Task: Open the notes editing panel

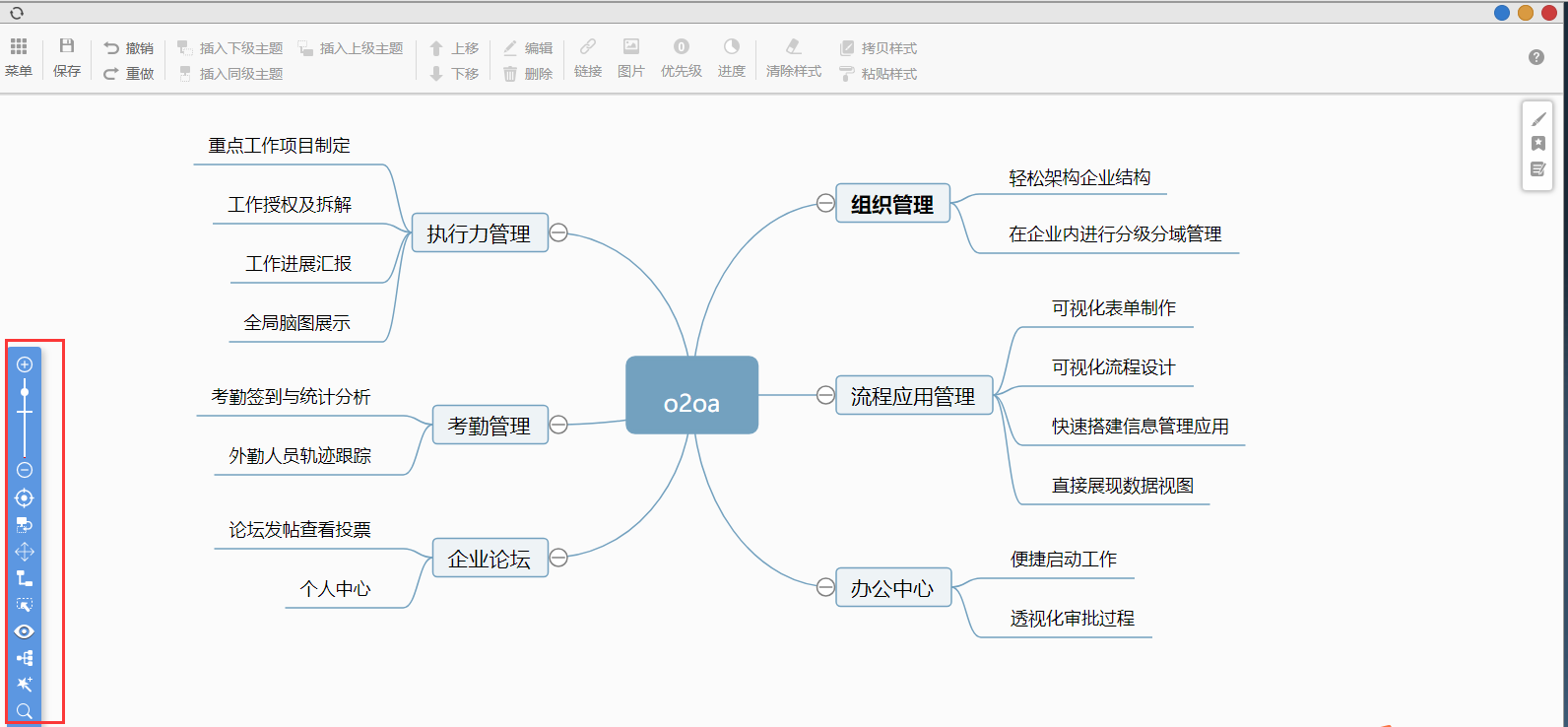Action: click(x=1538, y=169)
